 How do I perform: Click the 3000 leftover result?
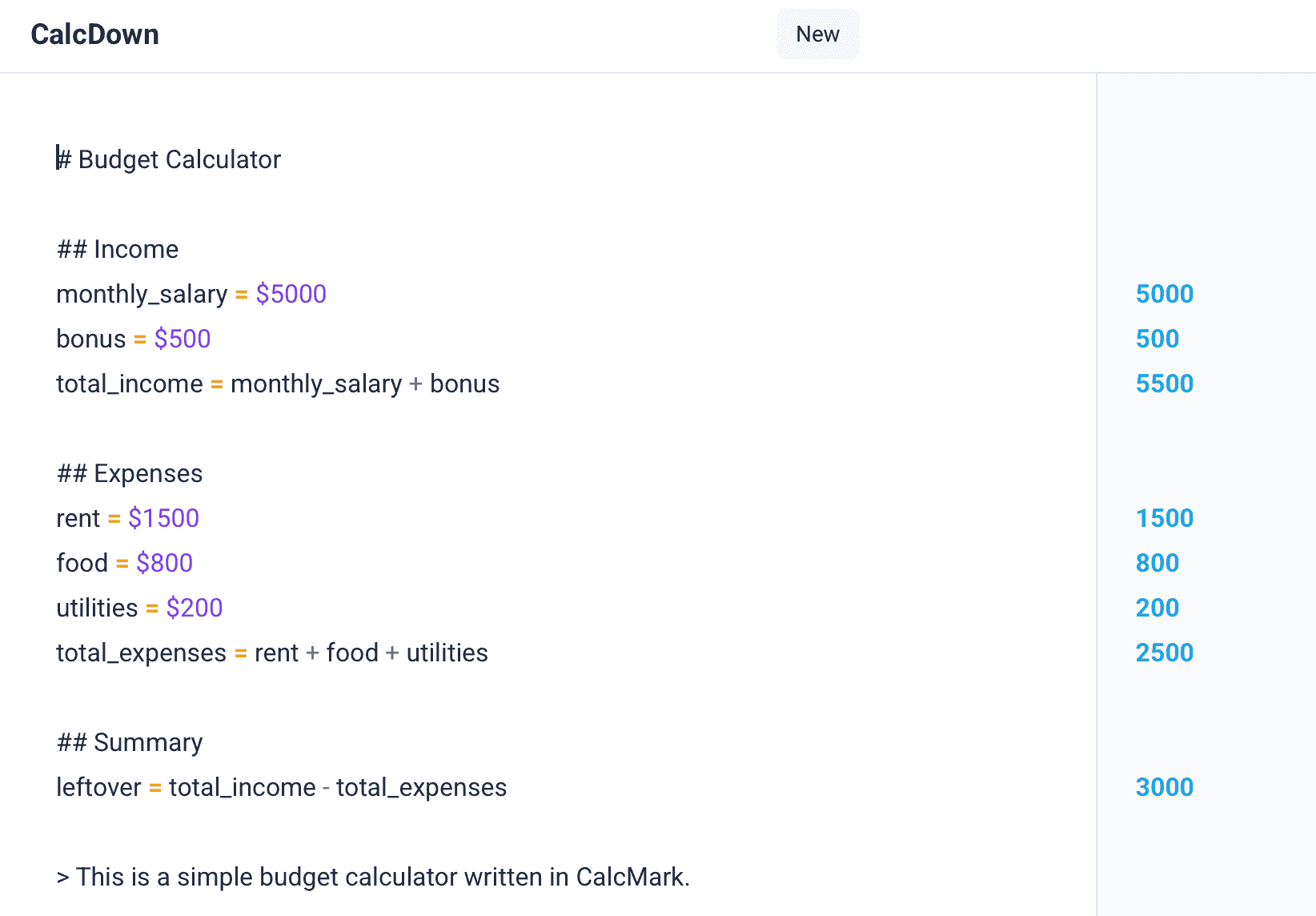click(x=1164, y=787)
